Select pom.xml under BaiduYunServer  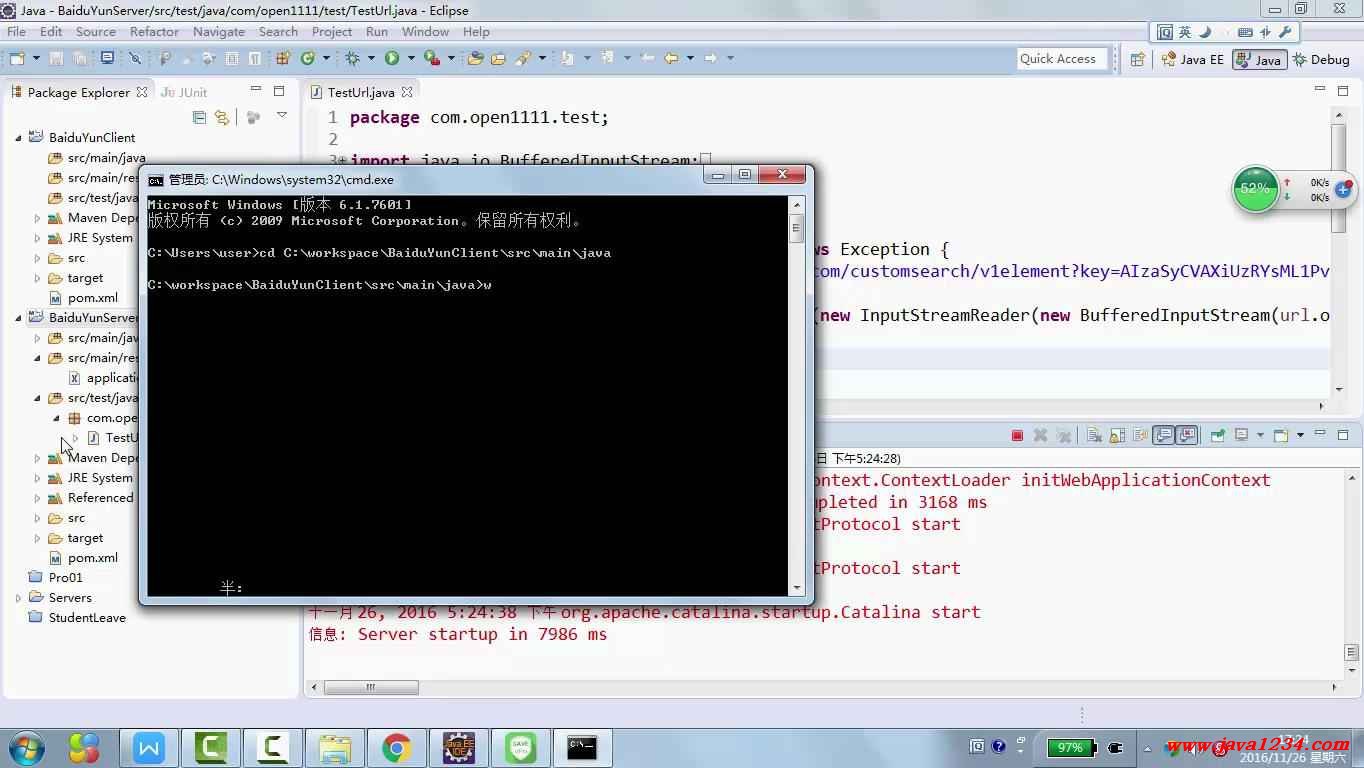92,558
